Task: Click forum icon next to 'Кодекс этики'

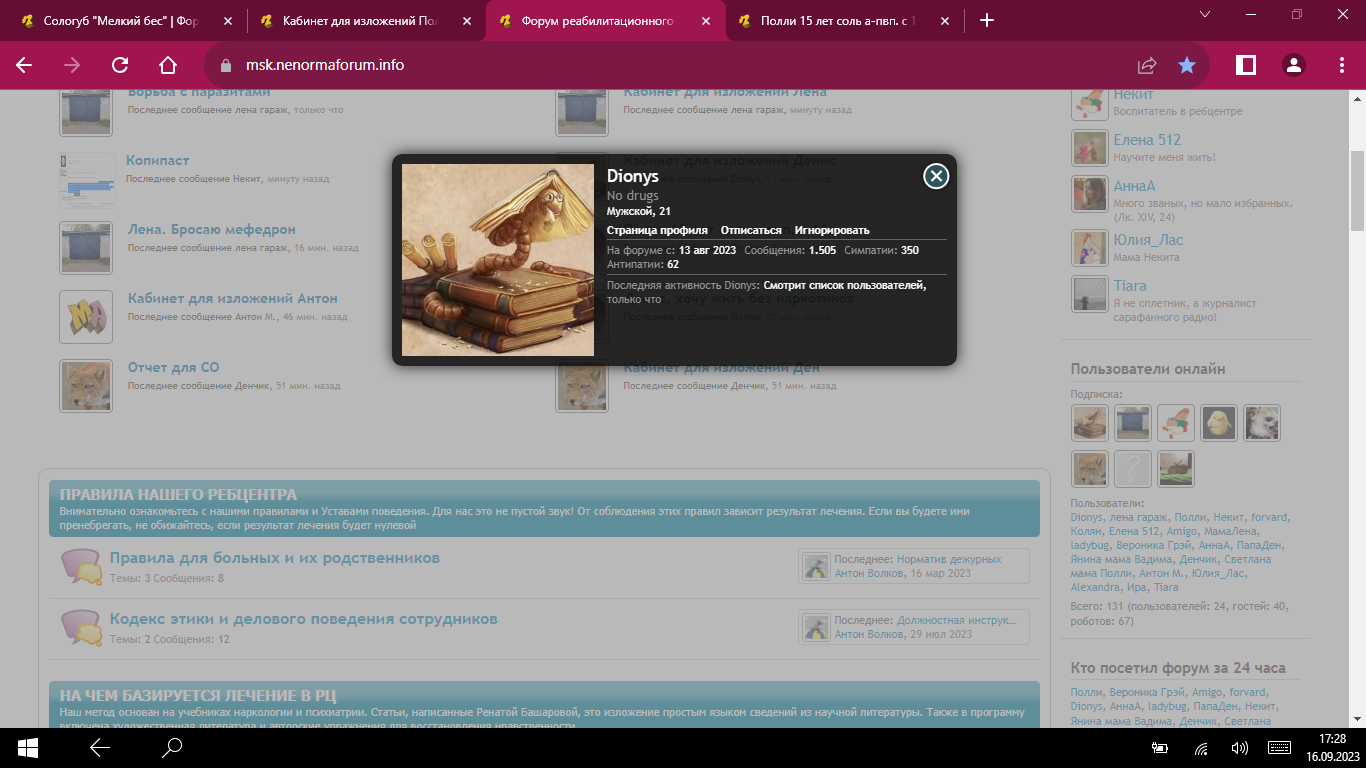Action: (82, 627)
